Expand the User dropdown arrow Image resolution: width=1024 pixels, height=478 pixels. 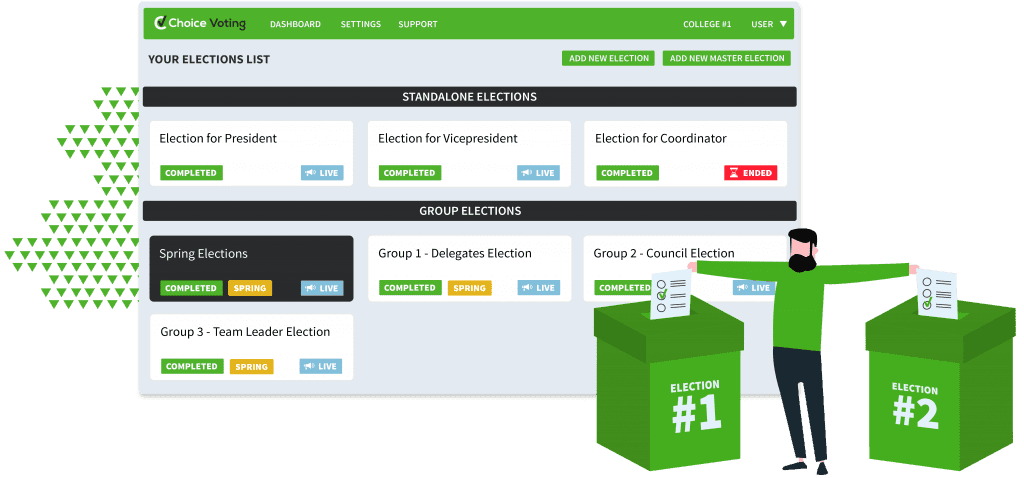click(783, 24)
